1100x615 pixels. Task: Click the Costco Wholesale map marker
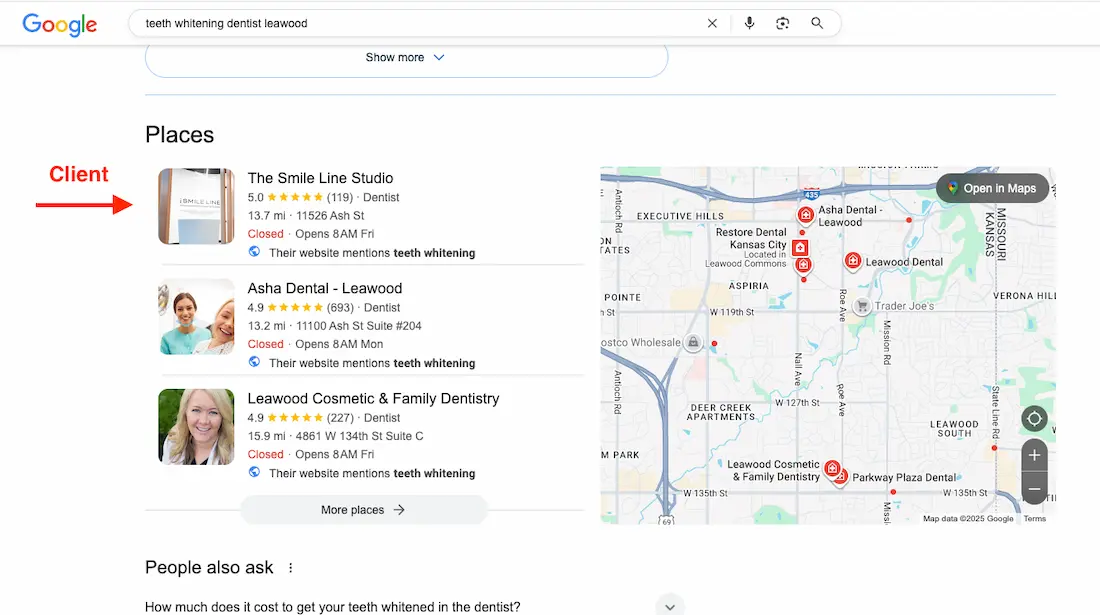pyautogui.click(x=693, y=342)
